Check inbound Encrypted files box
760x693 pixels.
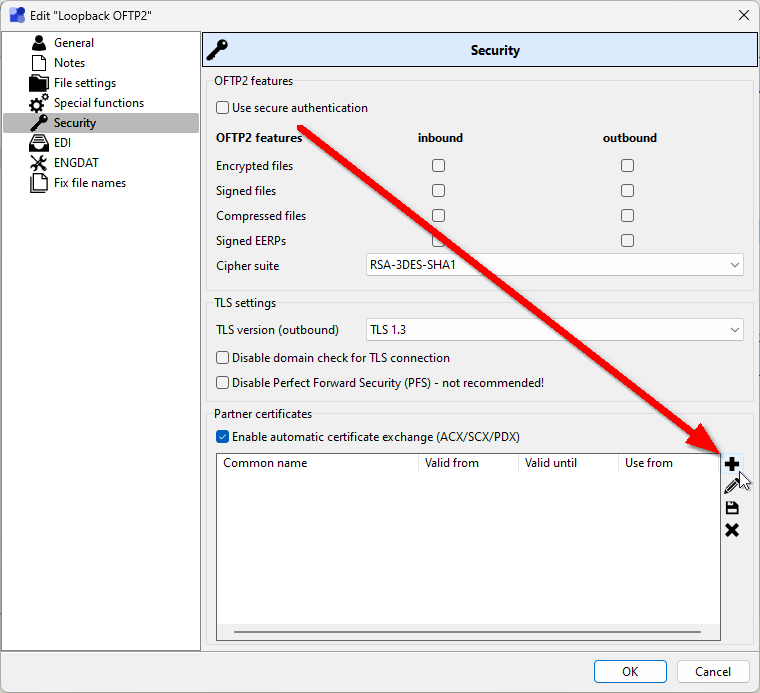pyautogui.click(x=438, y=166)
